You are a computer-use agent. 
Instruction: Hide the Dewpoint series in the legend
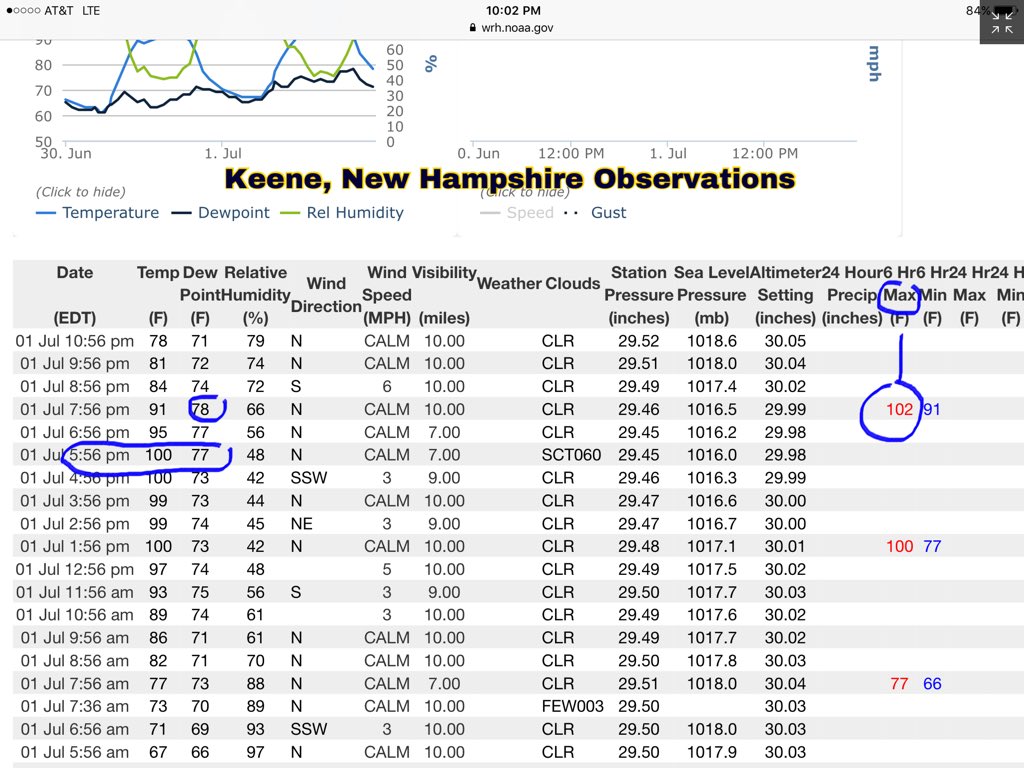220,213
